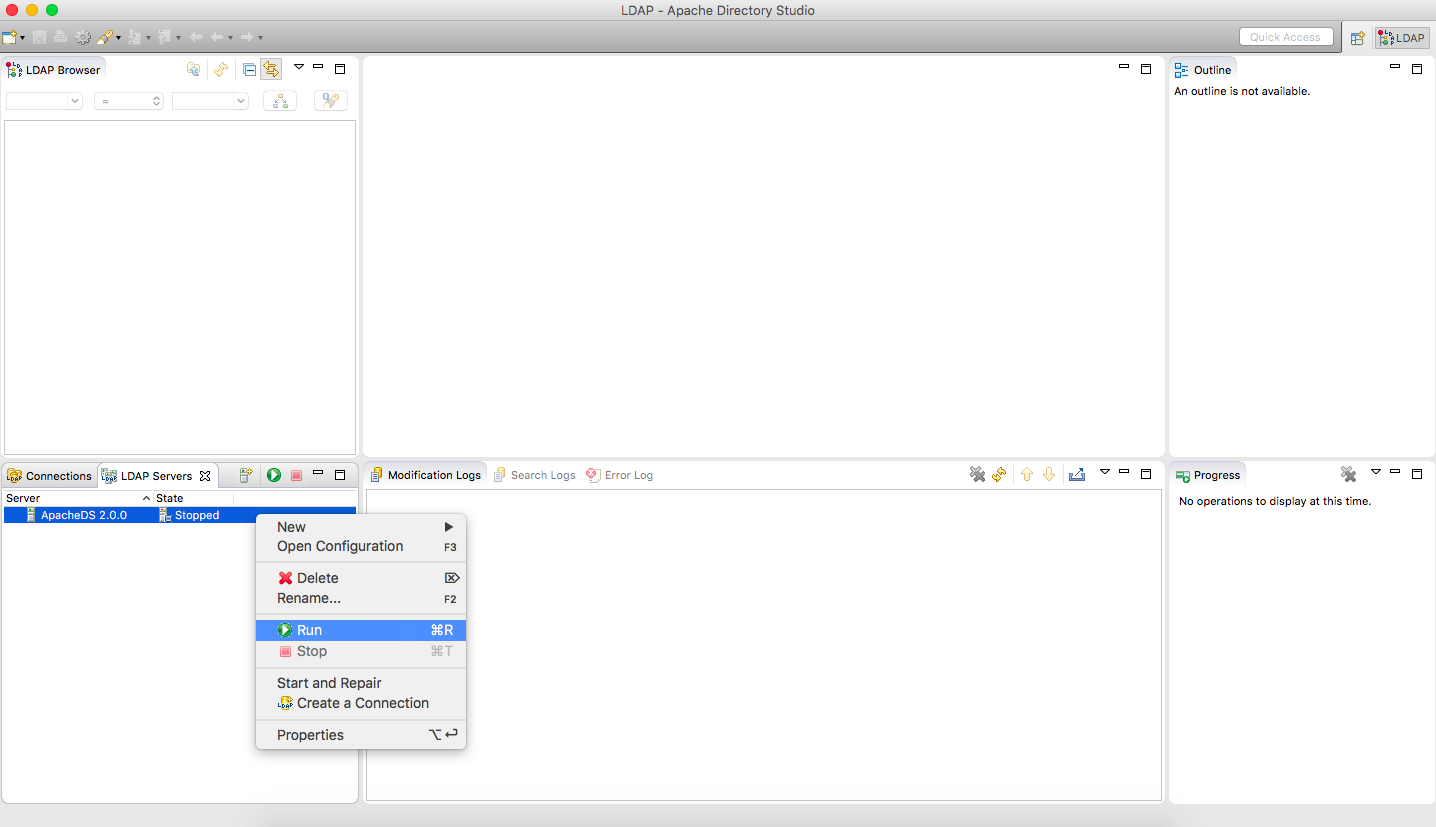Click the Refresh icon in LDAP Browser
Image resolution: width=1436 pixels, height=827 pixels.
(221, 69)
